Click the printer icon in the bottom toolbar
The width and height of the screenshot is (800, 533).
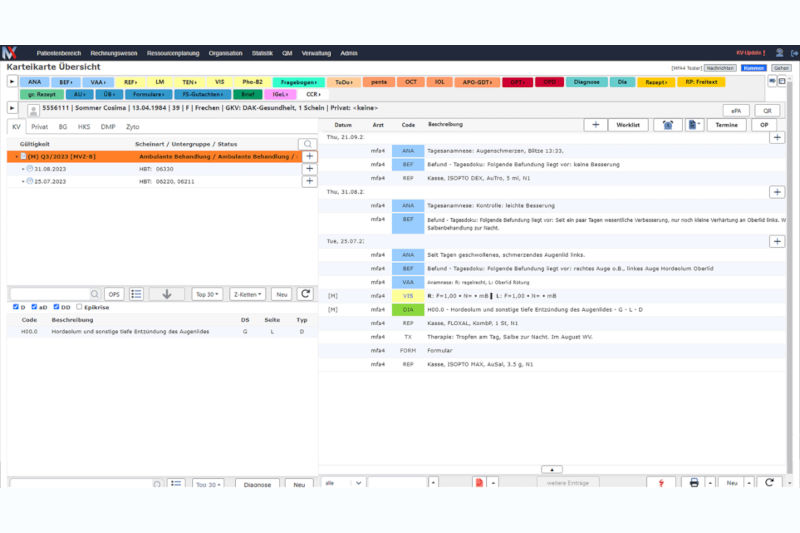[694, 483]
